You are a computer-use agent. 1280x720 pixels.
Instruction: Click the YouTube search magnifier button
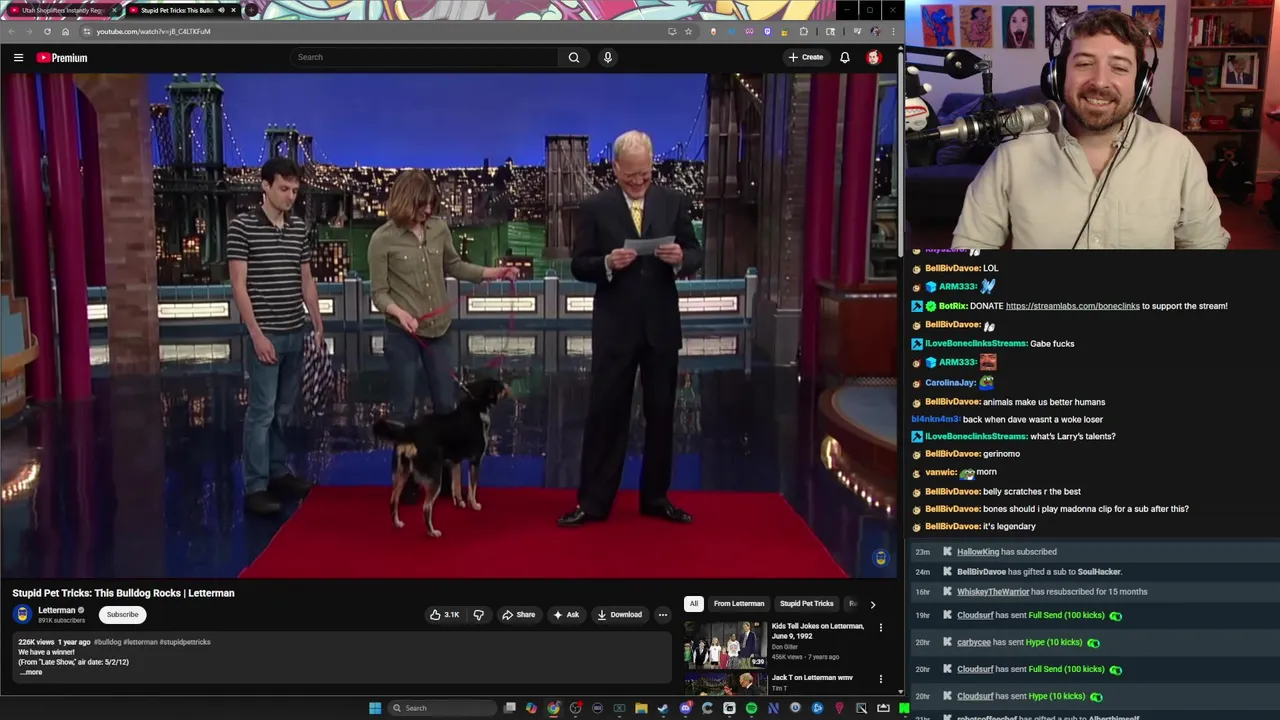[574, 57]
